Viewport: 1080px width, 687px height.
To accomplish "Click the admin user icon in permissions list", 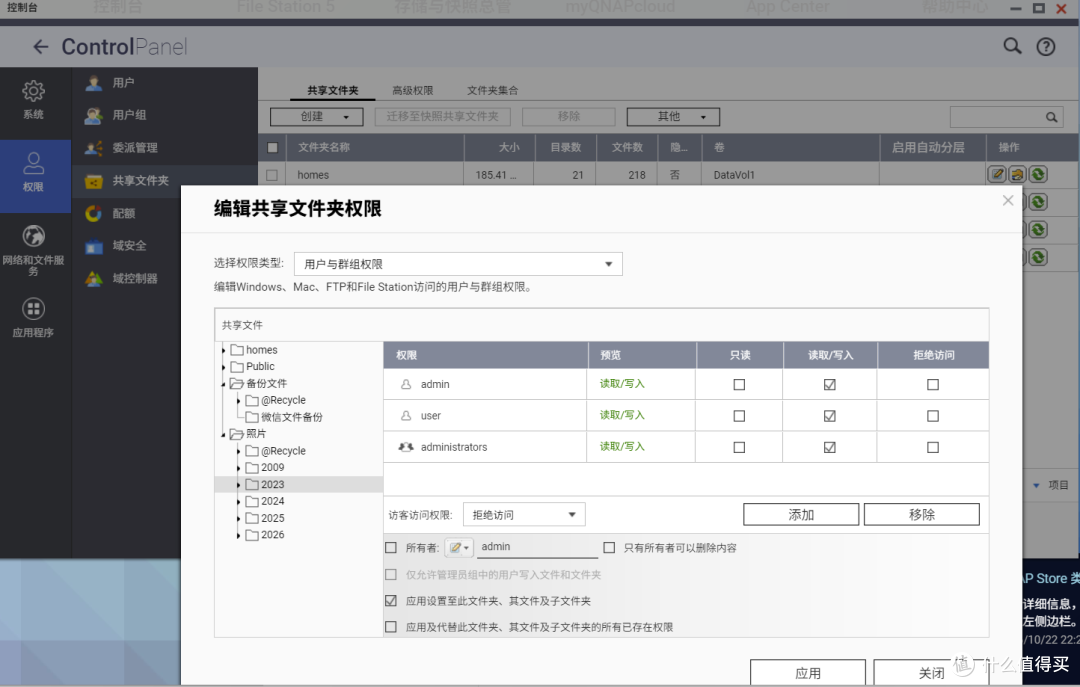I will [406, 384].
